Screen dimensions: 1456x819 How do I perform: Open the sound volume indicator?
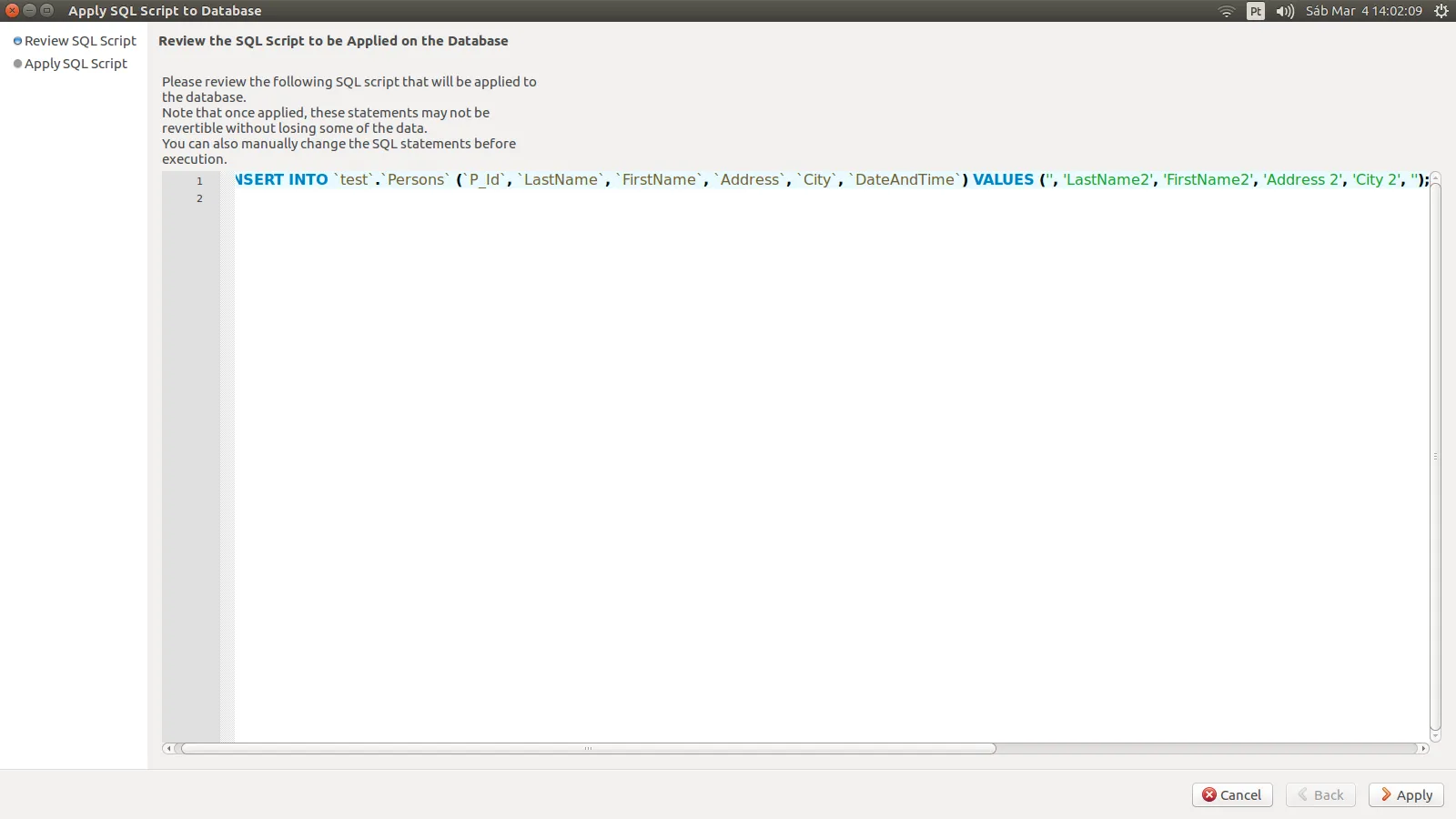tap(1284, 11)
